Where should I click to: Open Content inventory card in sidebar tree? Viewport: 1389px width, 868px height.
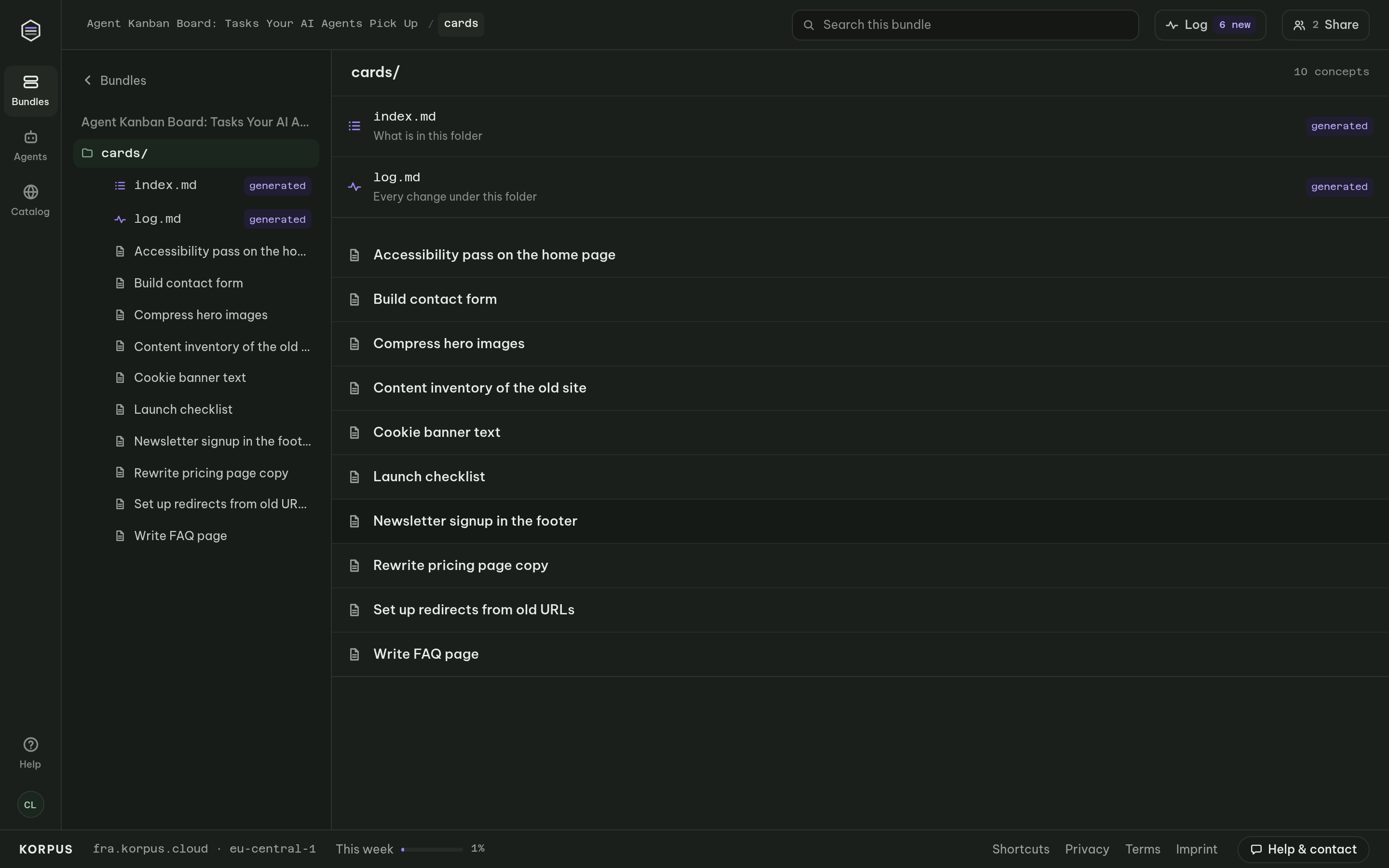coord(211,347)
